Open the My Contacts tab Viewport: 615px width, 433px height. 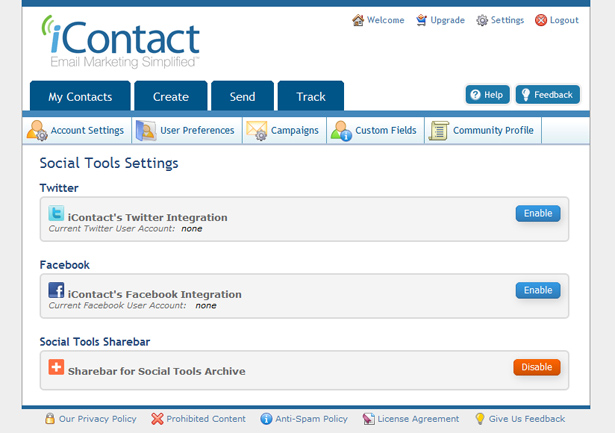[80, 96]
